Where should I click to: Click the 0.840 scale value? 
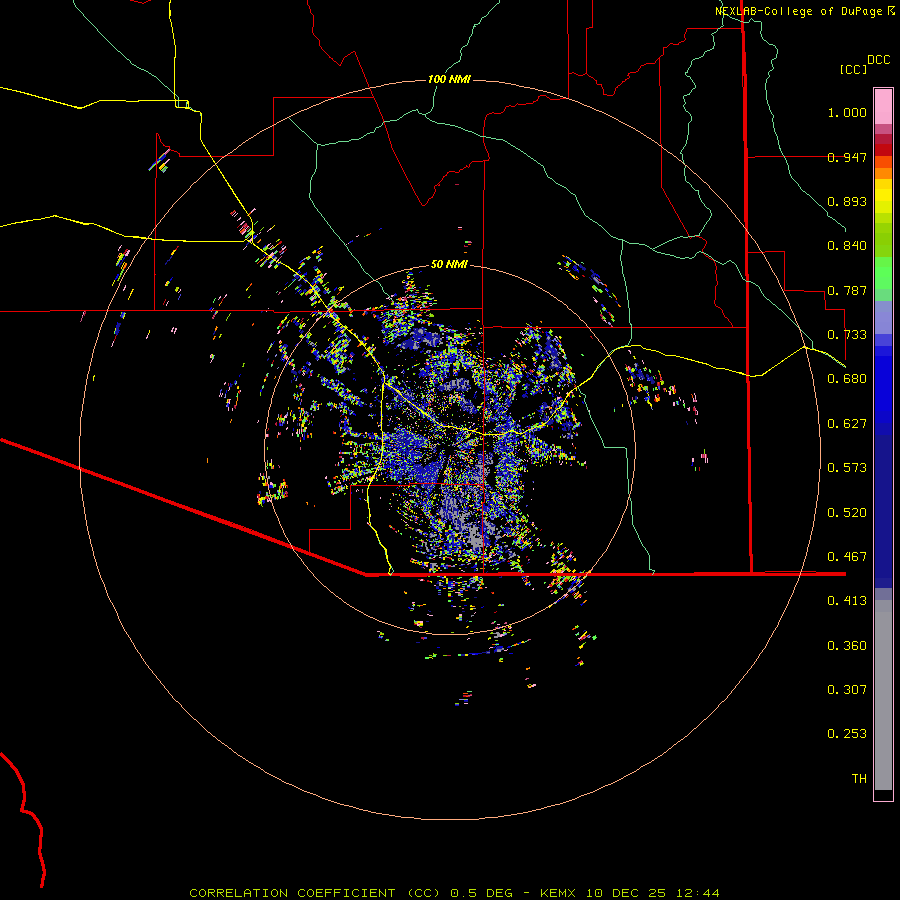(847, 246)
